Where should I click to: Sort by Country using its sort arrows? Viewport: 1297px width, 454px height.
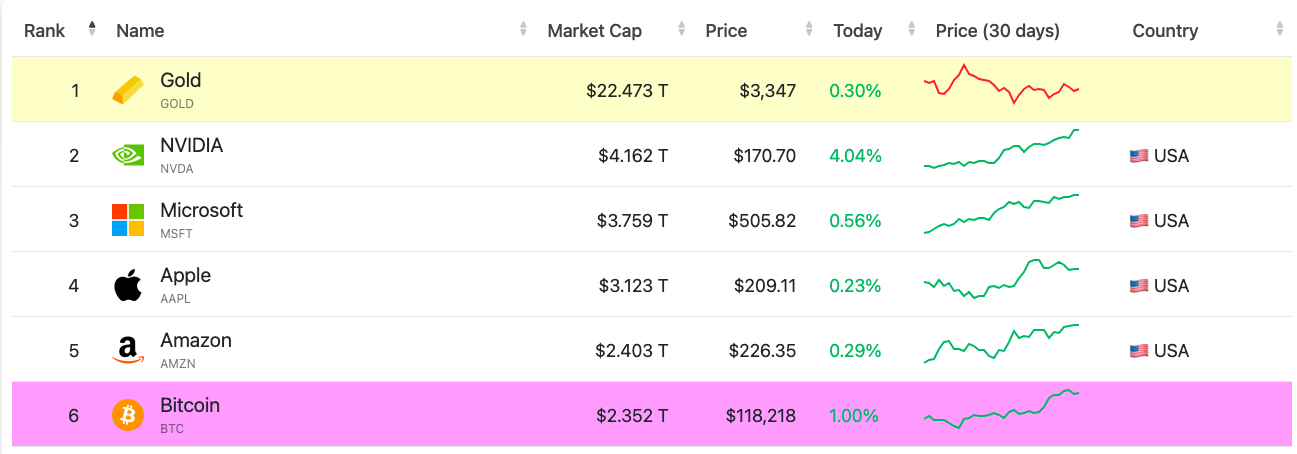[1280, 30]
